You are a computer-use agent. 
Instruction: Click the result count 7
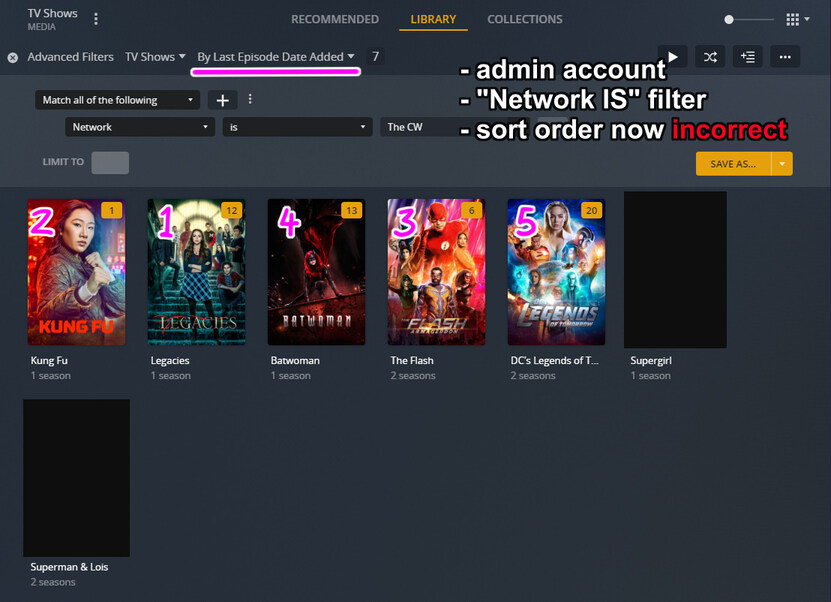pyautogui.click(x=375, y=57)
